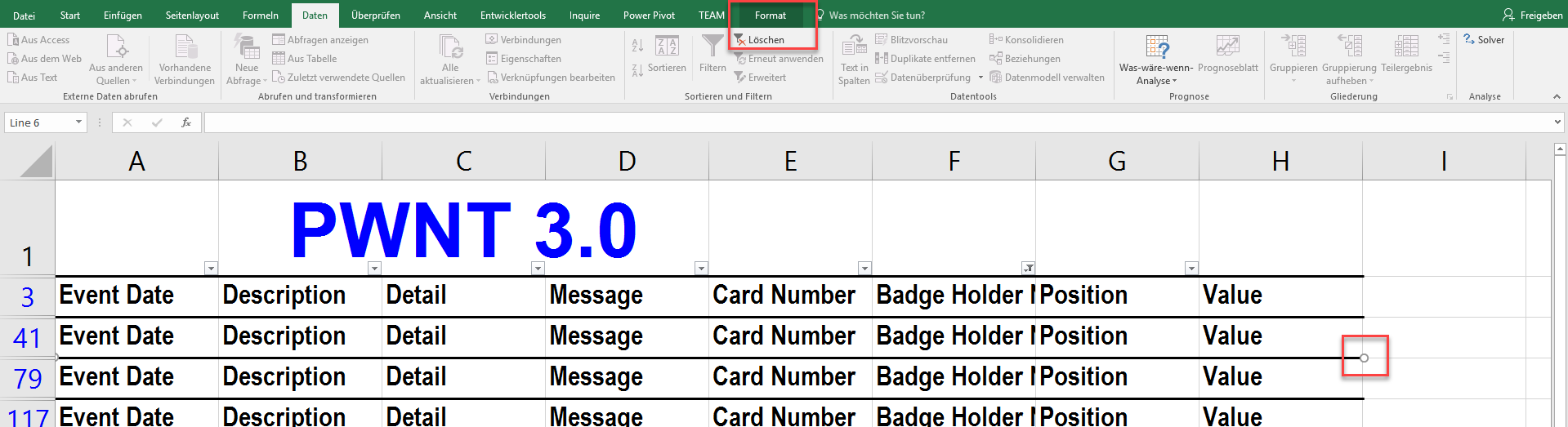Click Duplikate entfernen
Viewport: 1568px width, 427px height.
926,59
